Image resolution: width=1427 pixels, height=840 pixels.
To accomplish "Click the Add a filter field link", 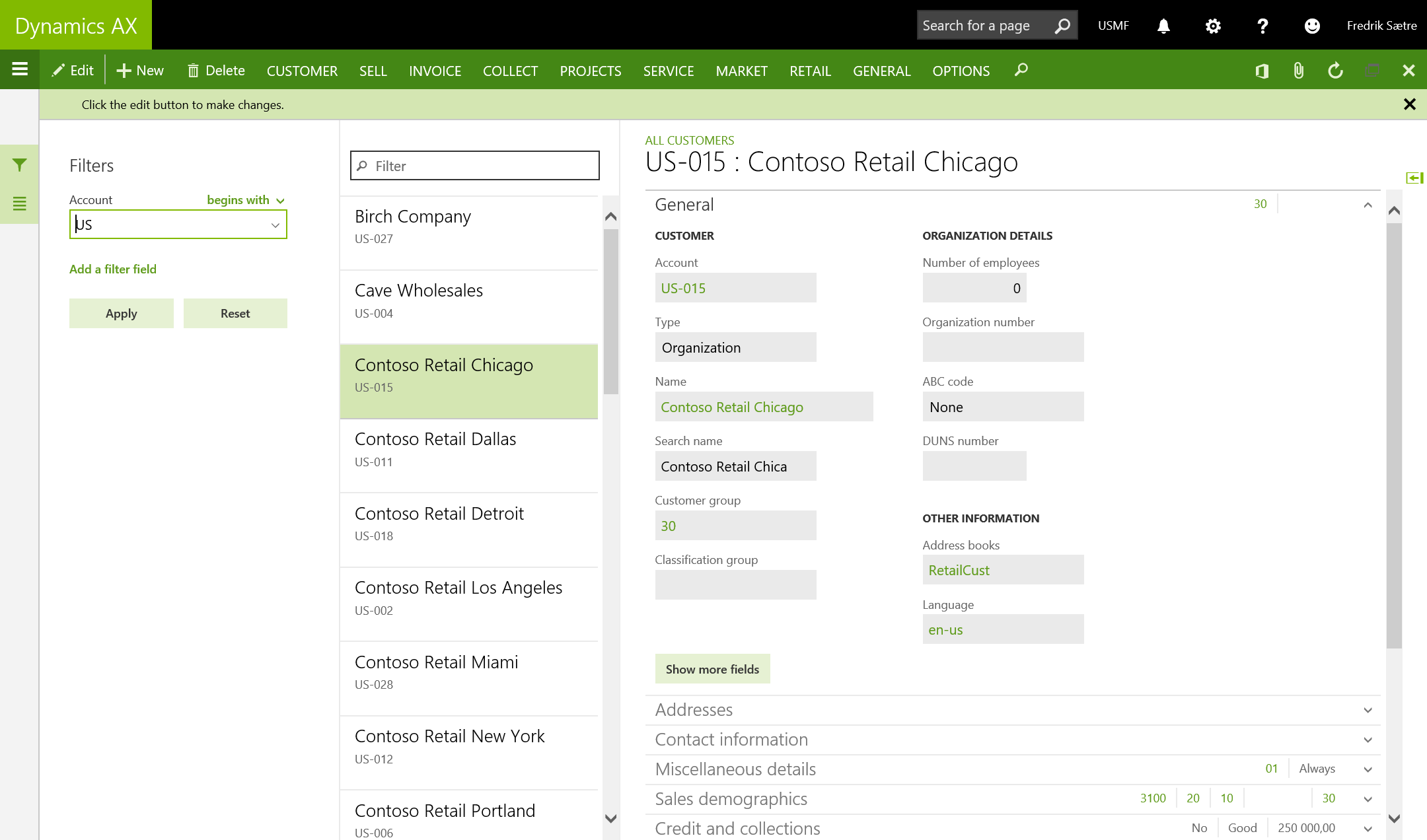I will (x=113, y=269).
